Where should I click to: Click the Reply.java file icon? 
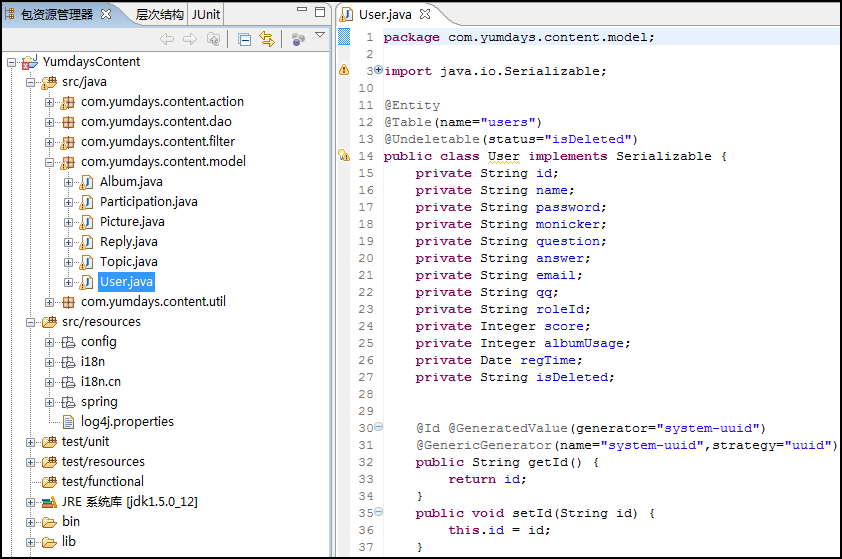click(x=86, y=242)
